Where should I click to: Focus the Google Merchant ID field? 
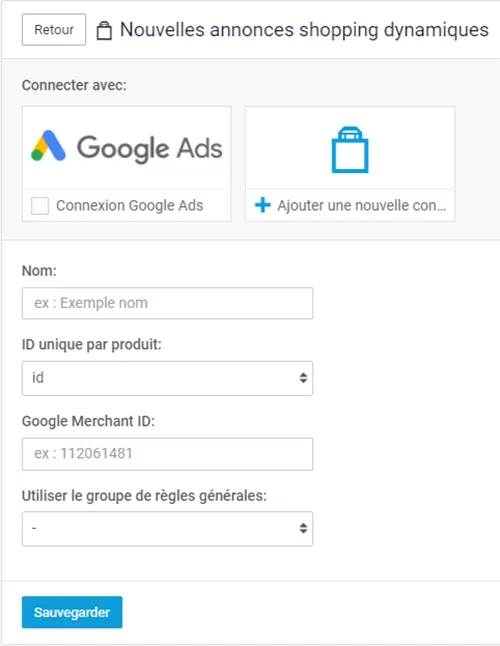click(167, 454)
